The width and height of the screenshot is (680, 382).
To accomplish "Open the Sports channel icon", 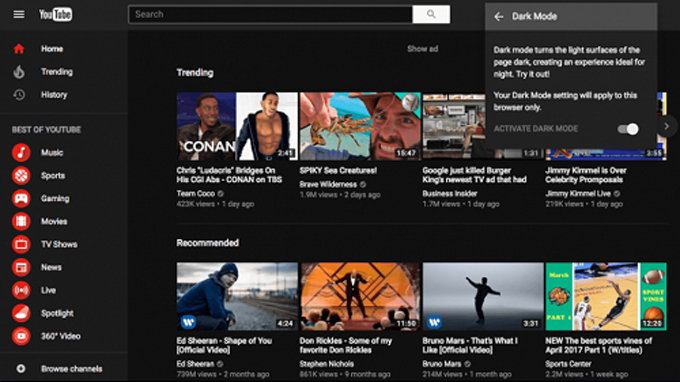I will click(x=21, y=176).
